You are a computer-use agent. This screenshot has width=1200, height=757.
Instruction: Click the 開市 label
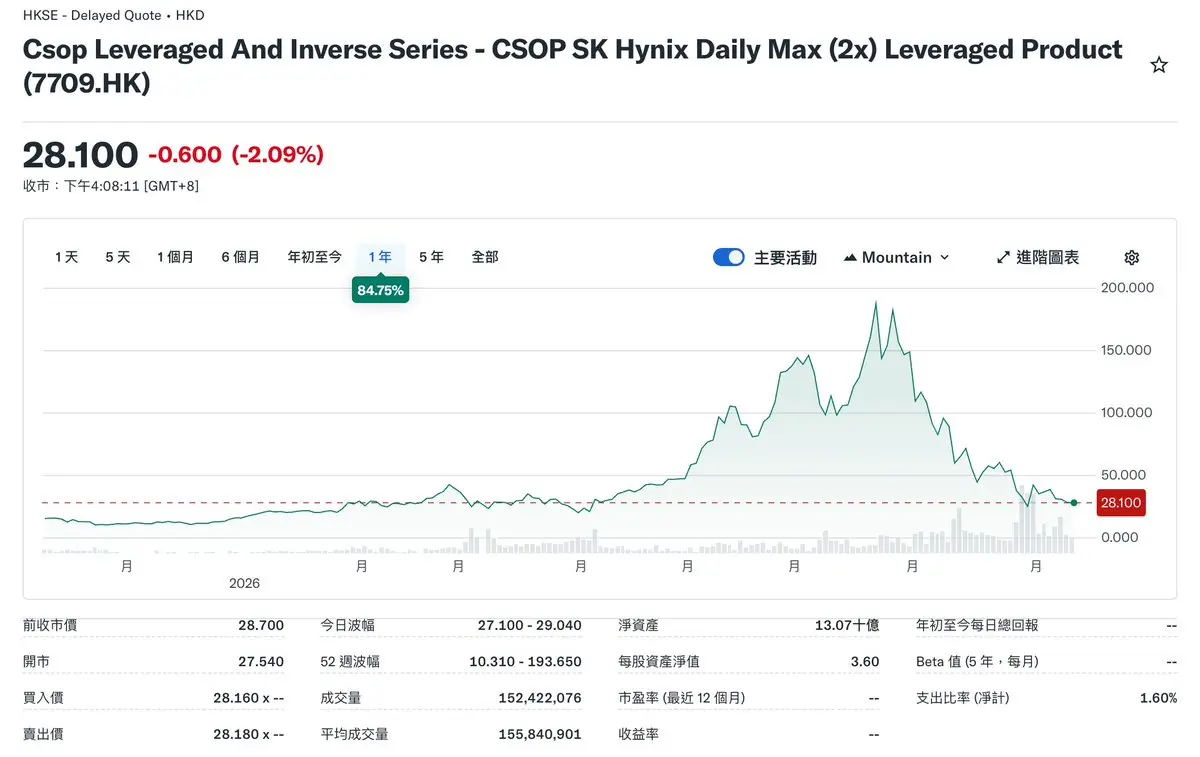[36, 662]
